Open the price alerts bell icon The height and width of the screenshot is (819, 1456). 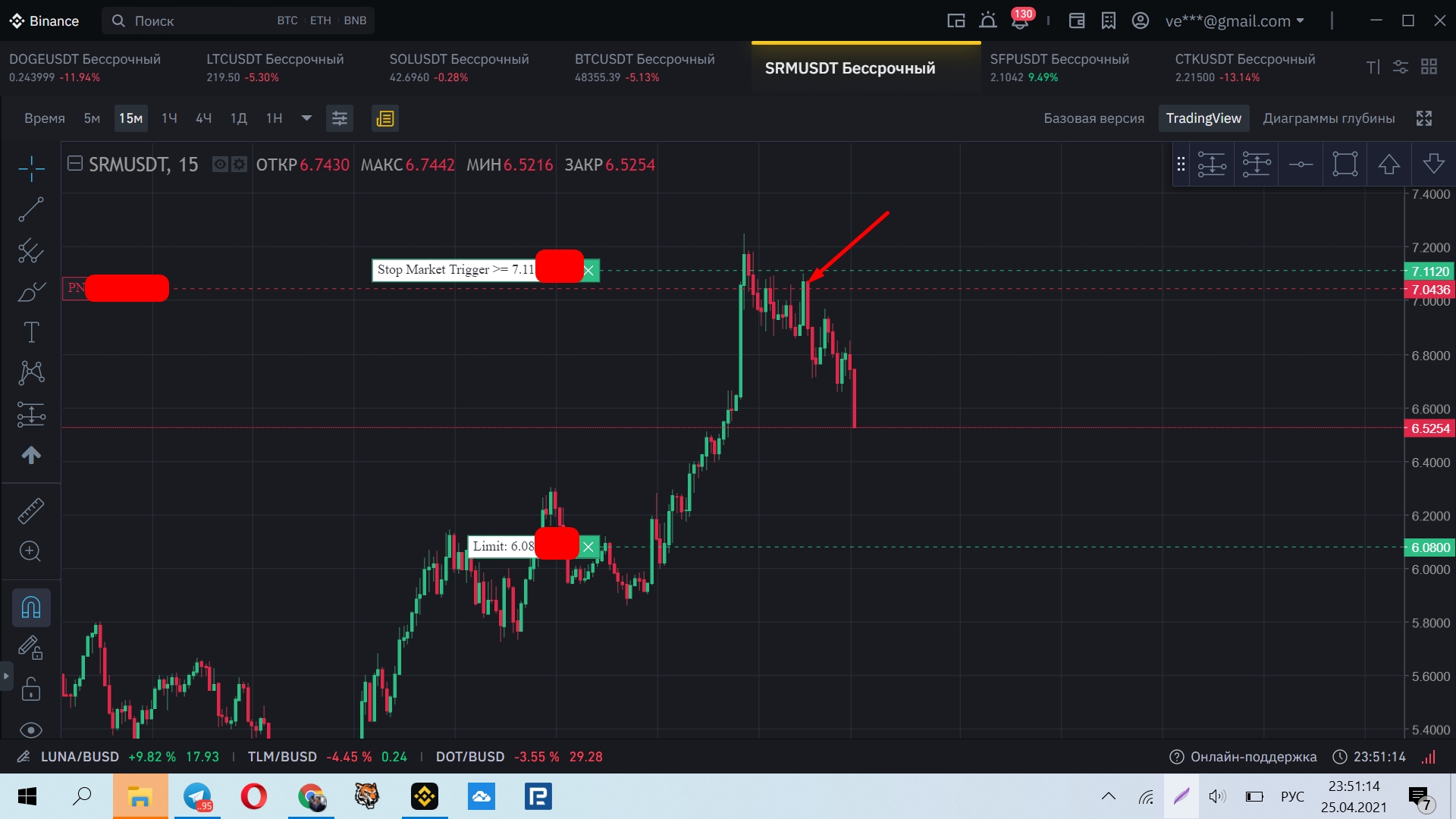[987, 20]
